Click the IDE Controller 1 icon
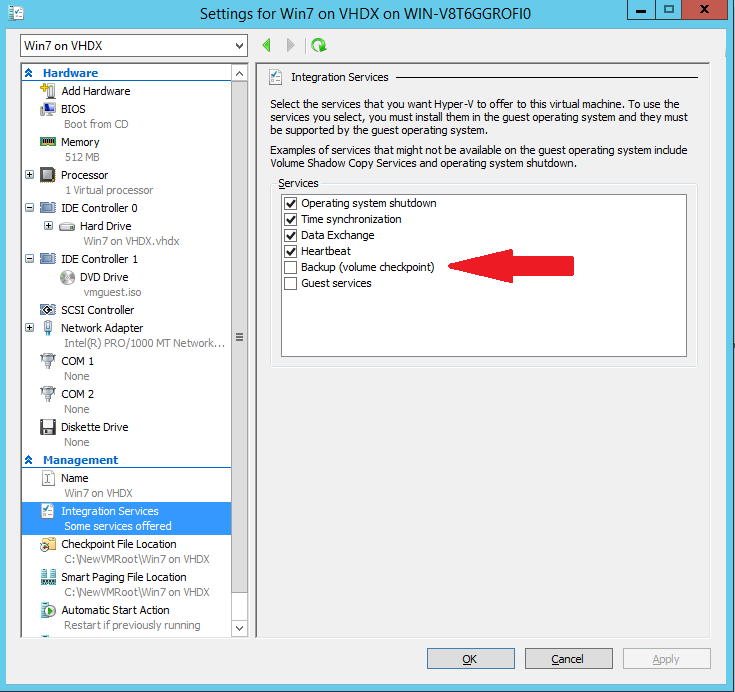This screenshot has width=735, height=692. pos(48,258)
